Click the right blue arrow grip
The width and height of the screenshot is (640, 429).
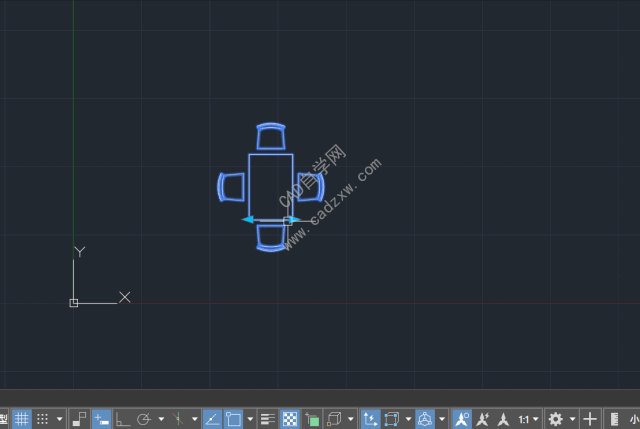coord(295,220)
